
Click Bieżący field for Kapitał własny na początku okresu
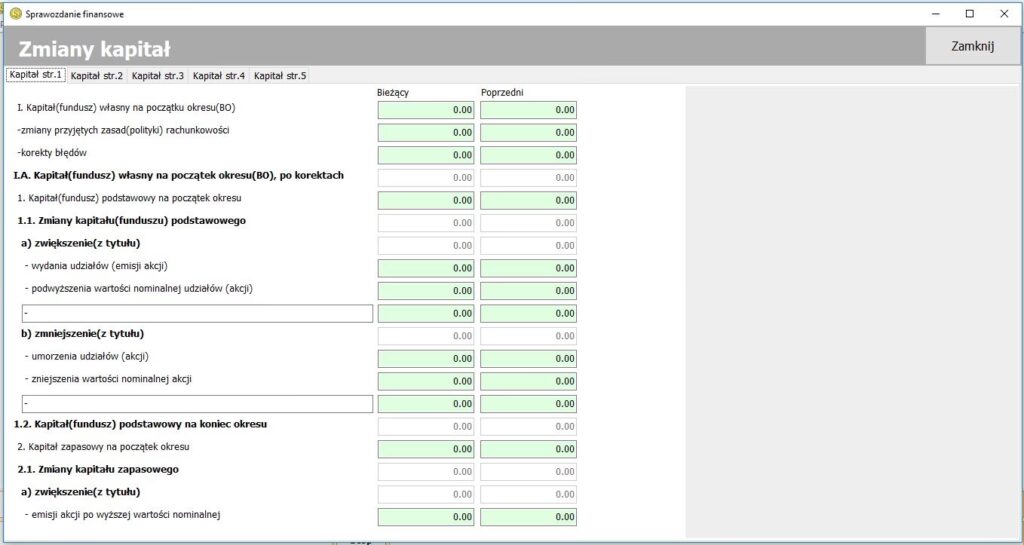426,110
